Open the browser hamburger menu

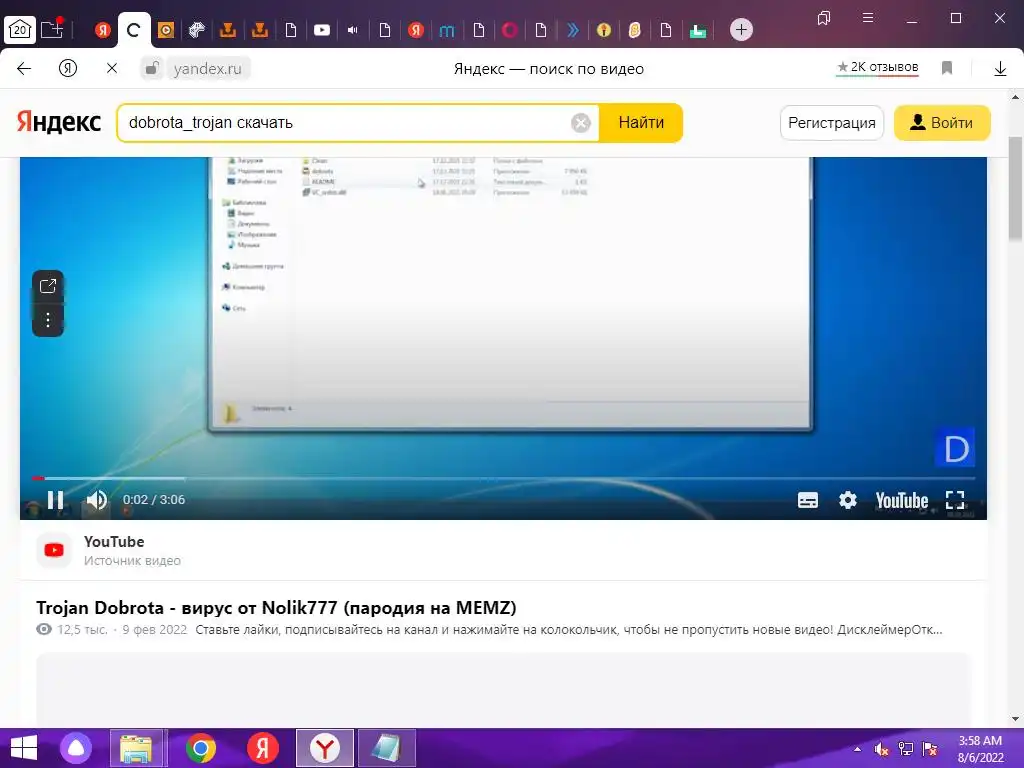868,18
